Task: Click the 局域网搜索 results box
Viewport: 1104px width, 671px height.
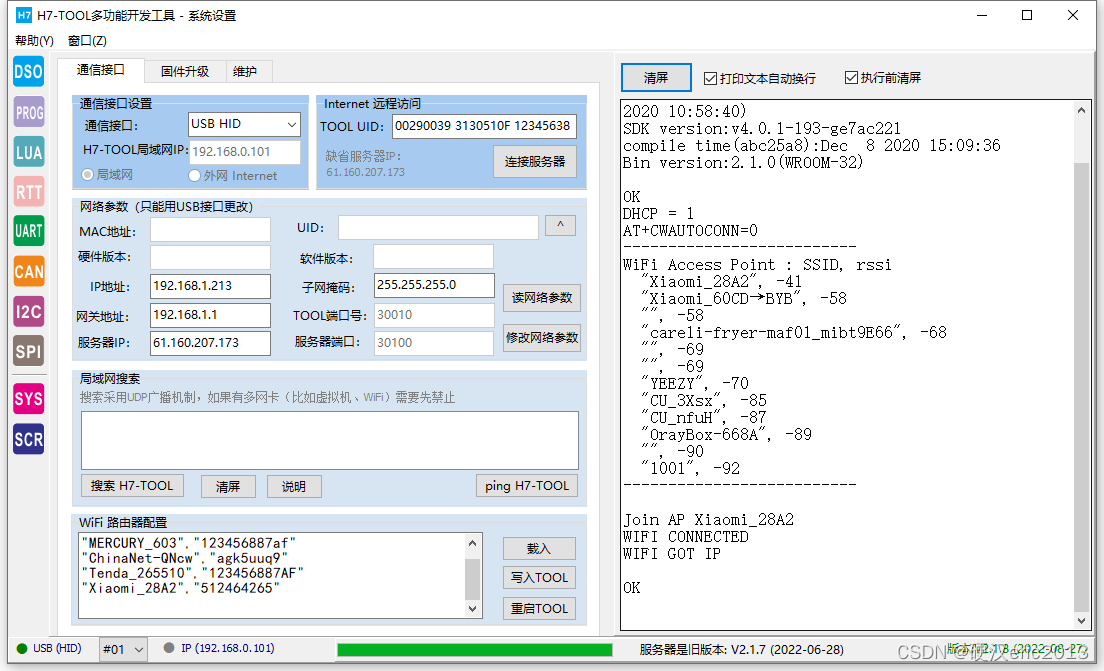Action: 330,441
